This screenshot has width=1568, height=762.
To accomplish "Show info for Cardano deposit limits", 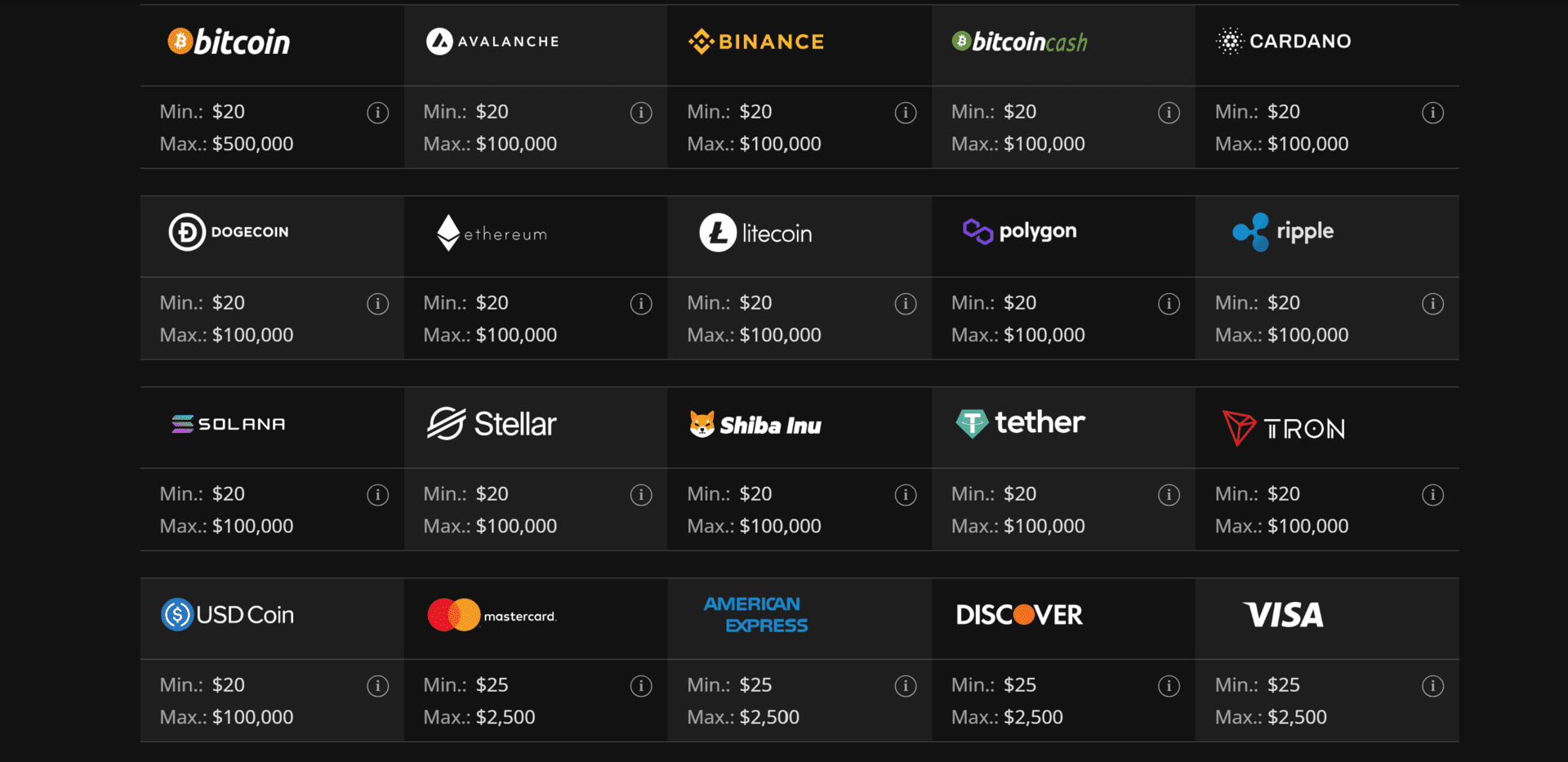I will pyautogui.click(x=1432, y=113).
